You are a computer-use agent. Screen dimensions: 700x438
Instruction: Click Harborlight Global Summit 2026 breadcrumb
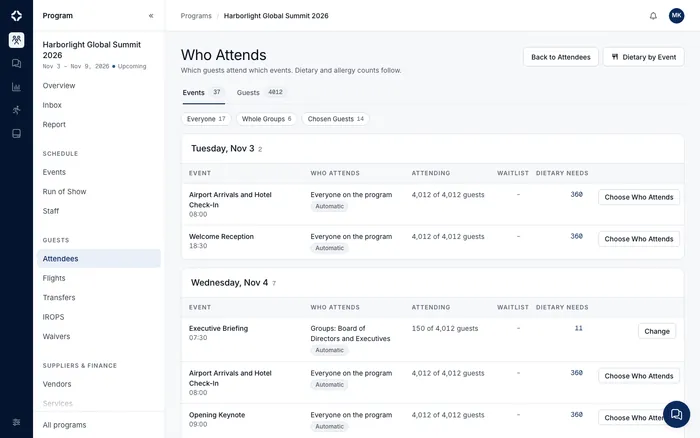(276, 16)
